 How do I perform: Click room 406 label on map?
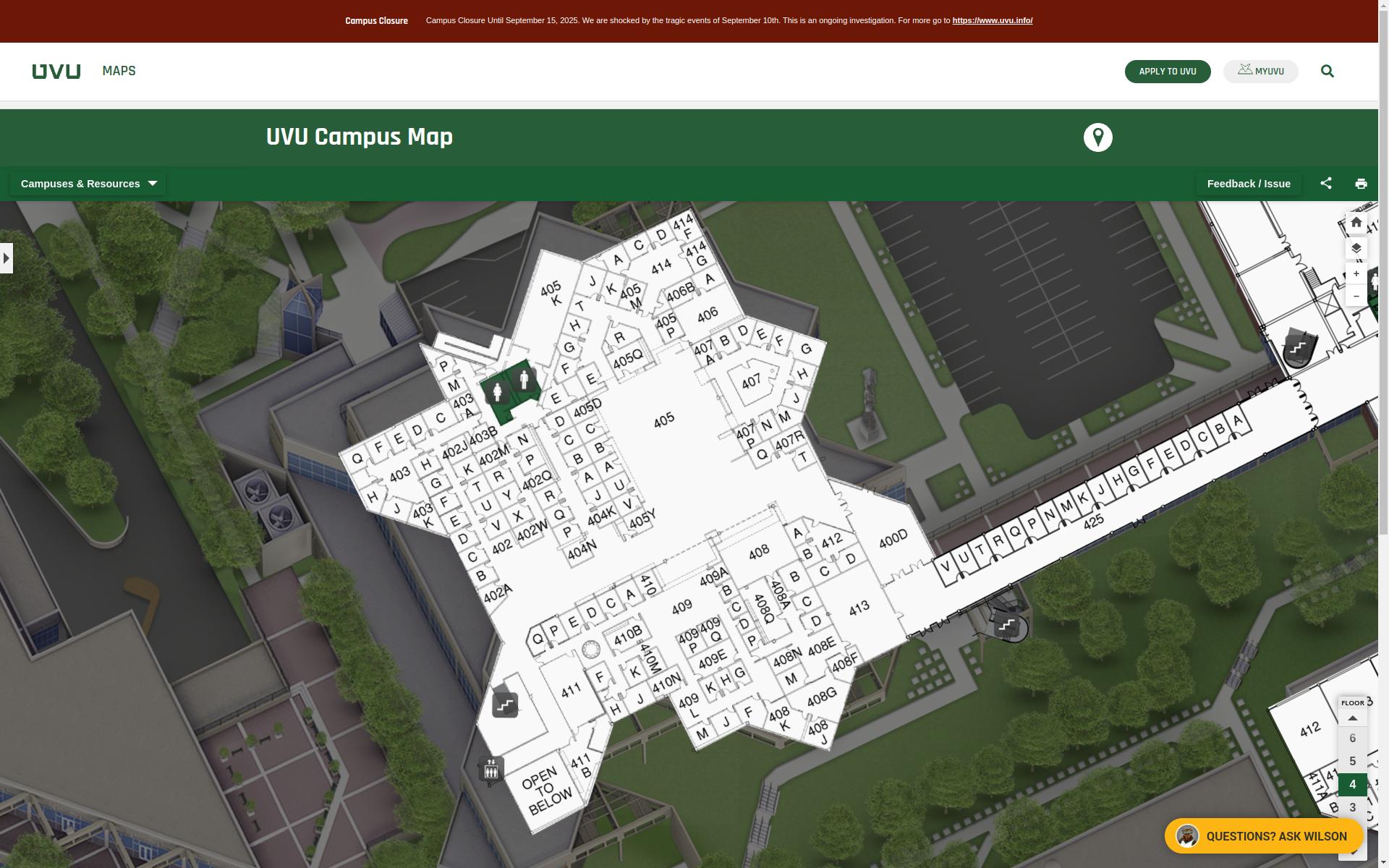(708, 315)
